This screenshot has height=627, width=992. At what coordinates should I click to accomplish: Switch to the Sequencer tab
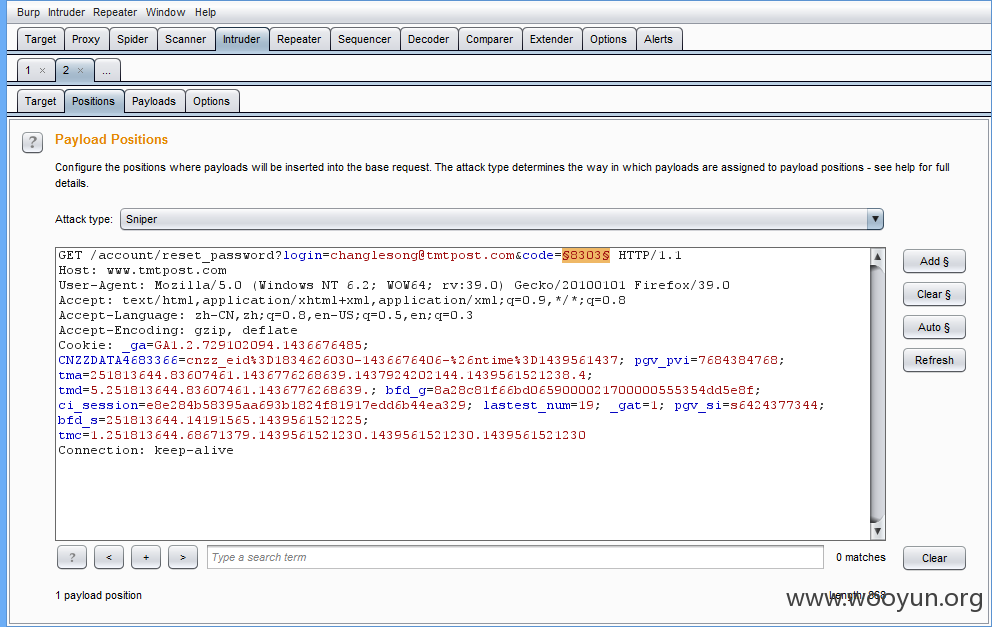364,39
